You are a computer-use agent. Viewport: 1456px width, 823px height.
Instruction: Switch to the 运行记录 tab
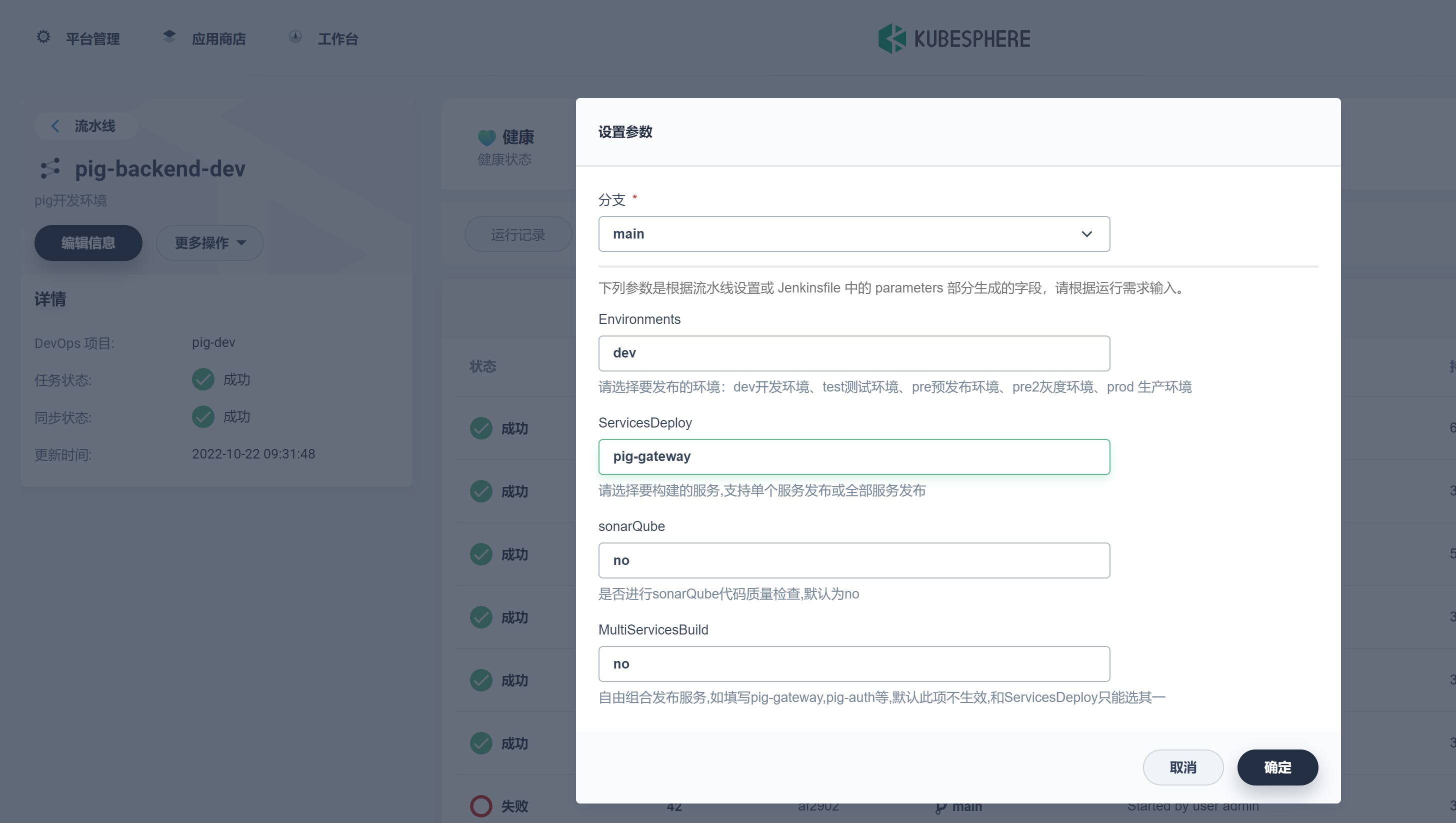click(517, 234)
